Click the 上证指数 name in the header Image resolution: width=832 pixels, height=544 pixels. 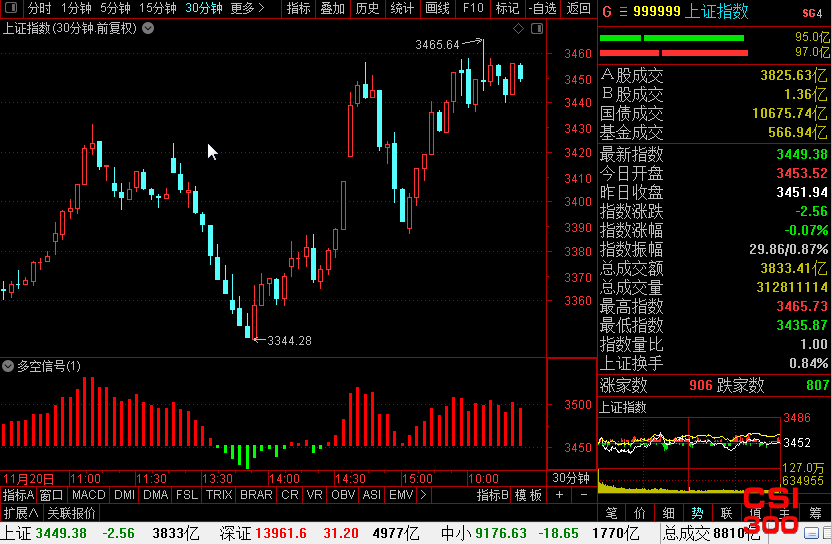tap(716, 11)
